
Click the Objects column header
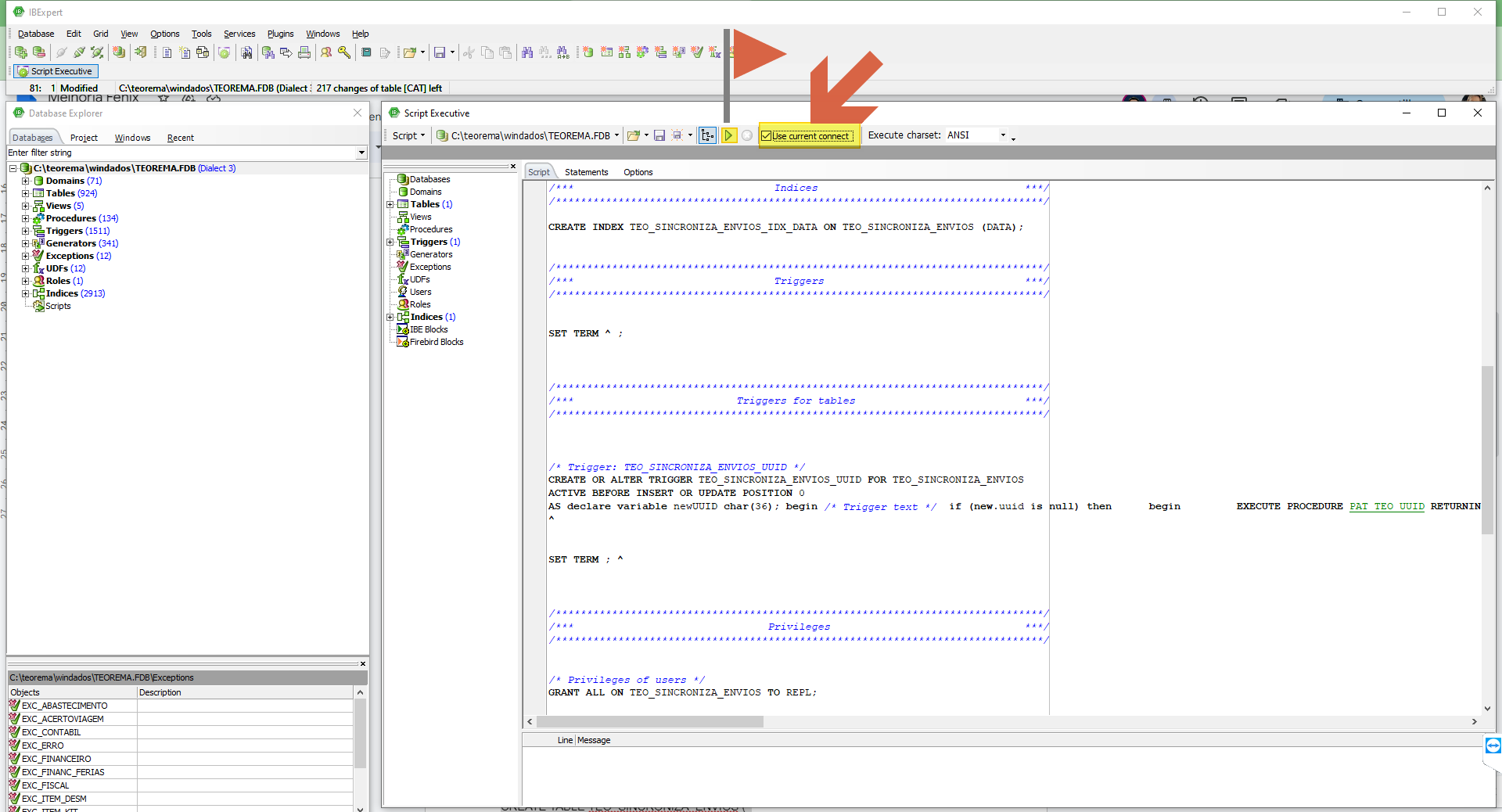tap(72, 692)
